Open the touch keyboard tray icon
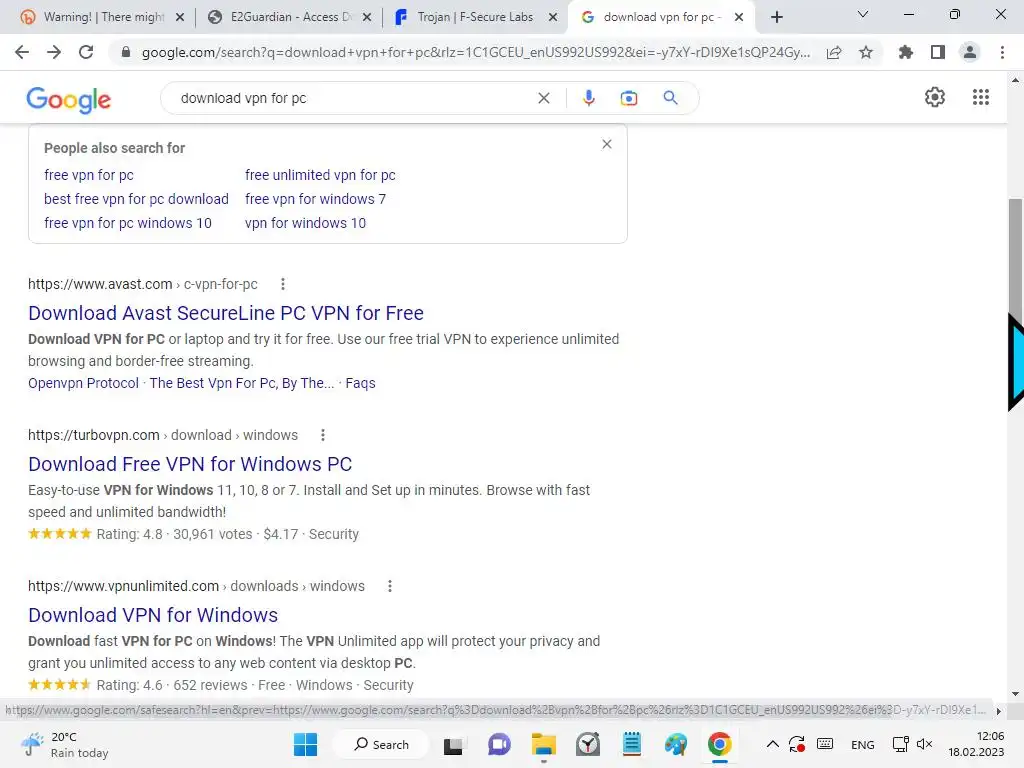Image resolution: width=1024 pixels, height=768 pixels. coord(825,744)
